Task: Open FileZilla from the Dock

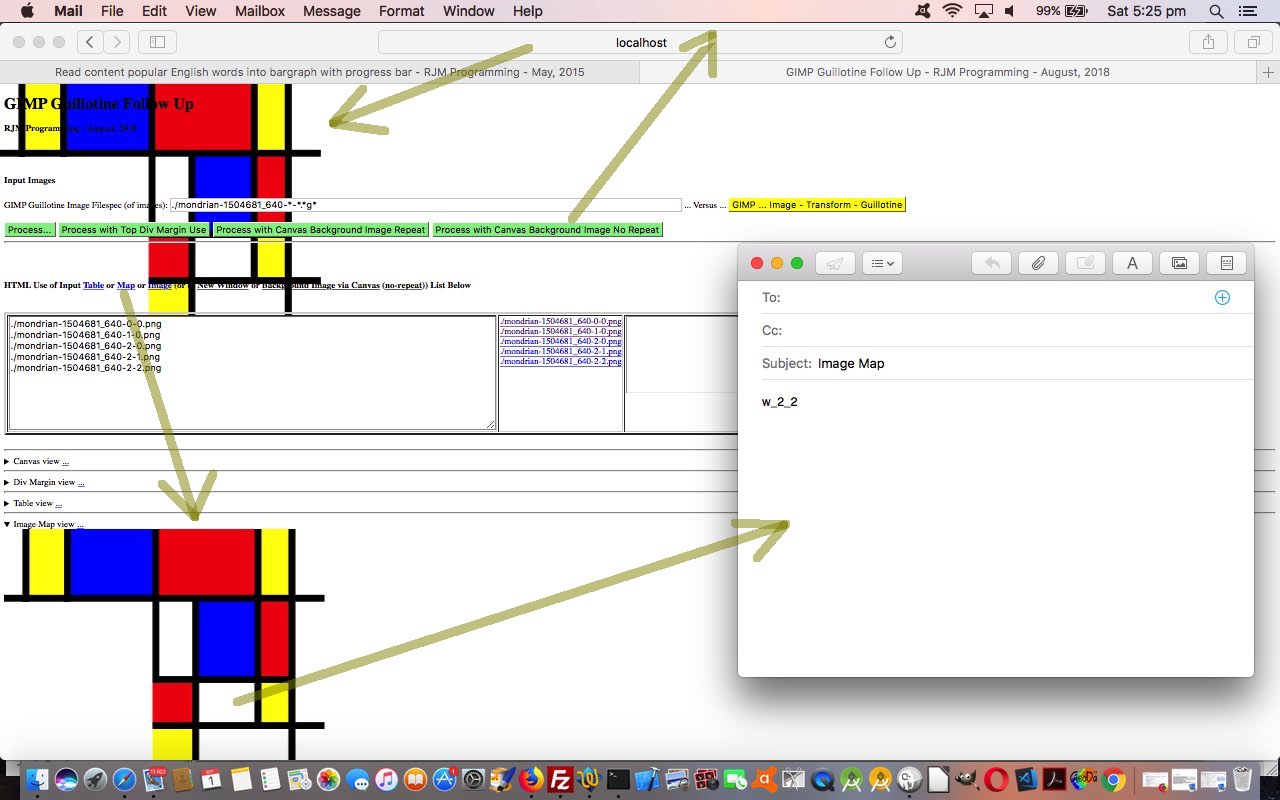Action: click(561, 779)
